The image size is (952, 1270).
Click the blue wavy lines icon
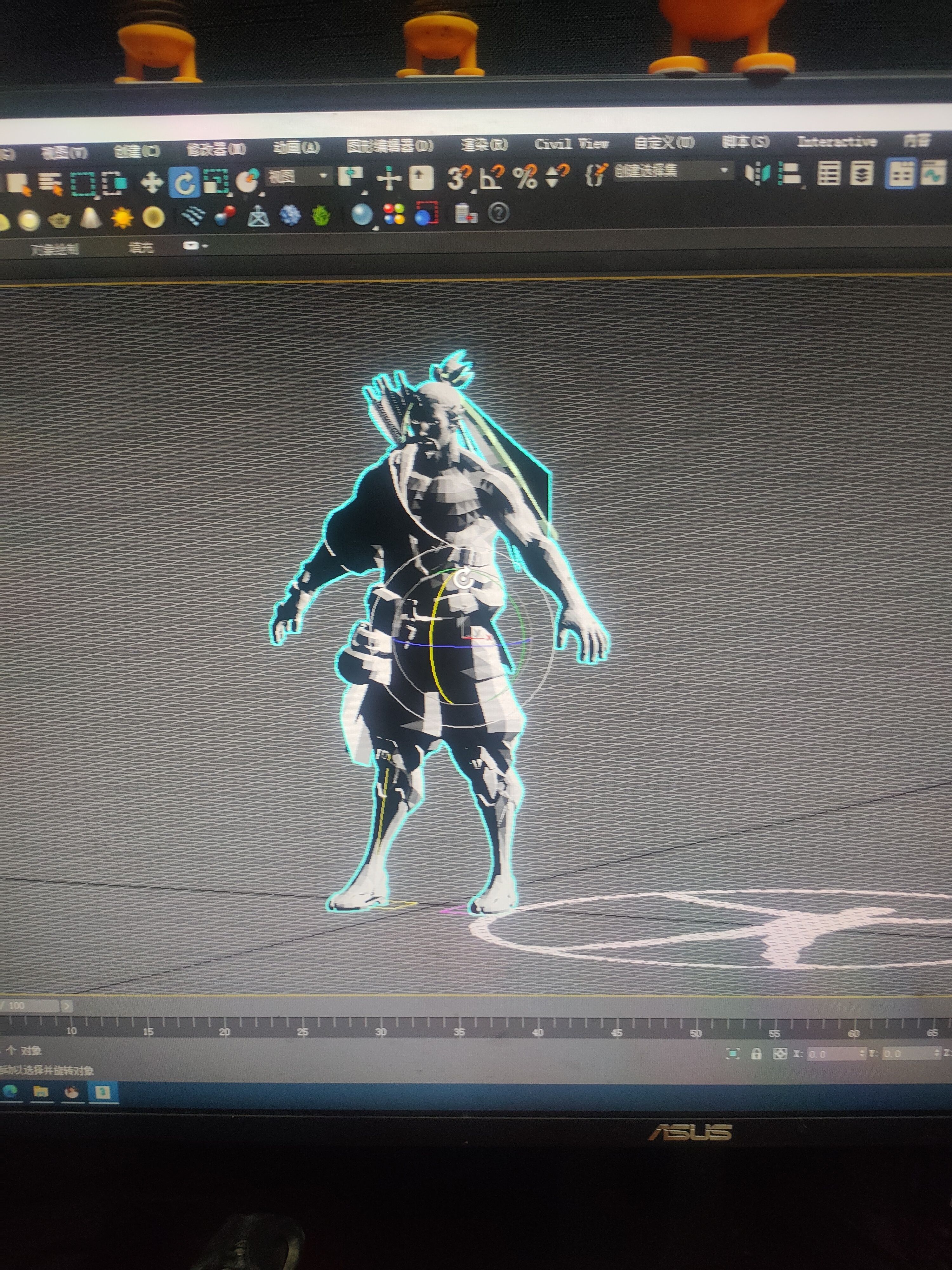coord(193,217)
